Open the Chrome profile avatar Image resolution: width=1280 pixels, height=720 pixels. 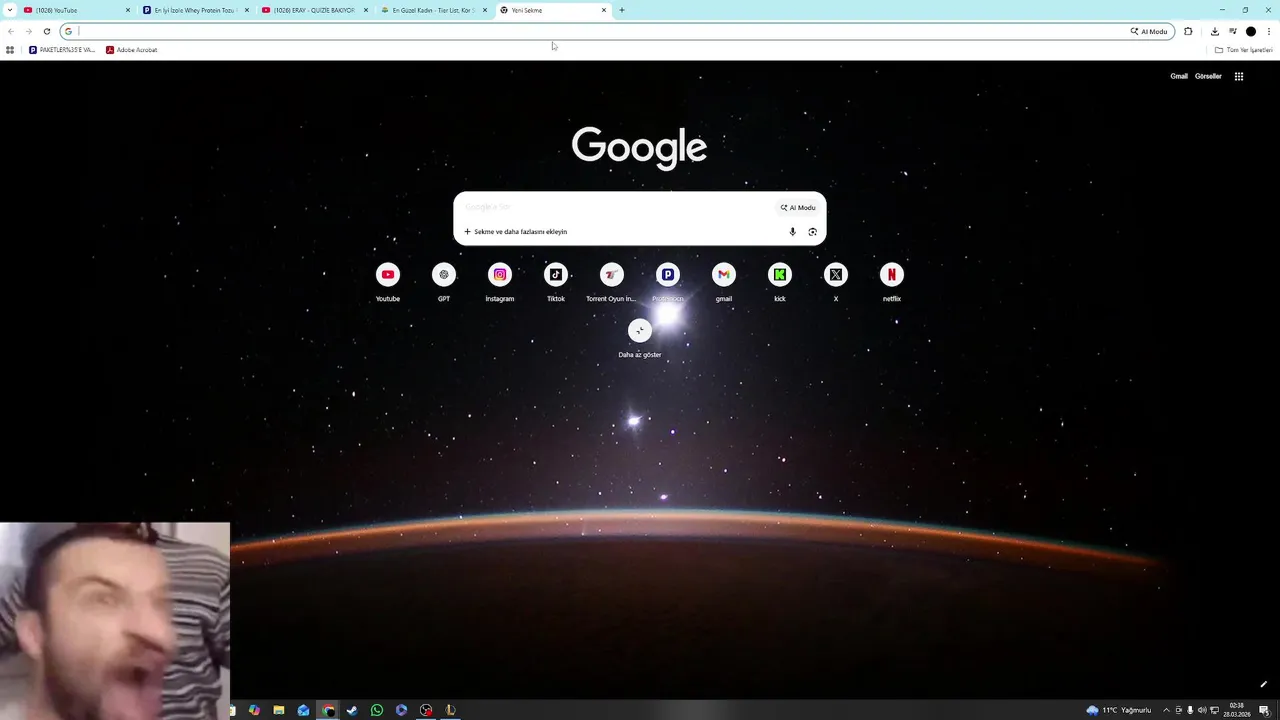[1250, 31]
